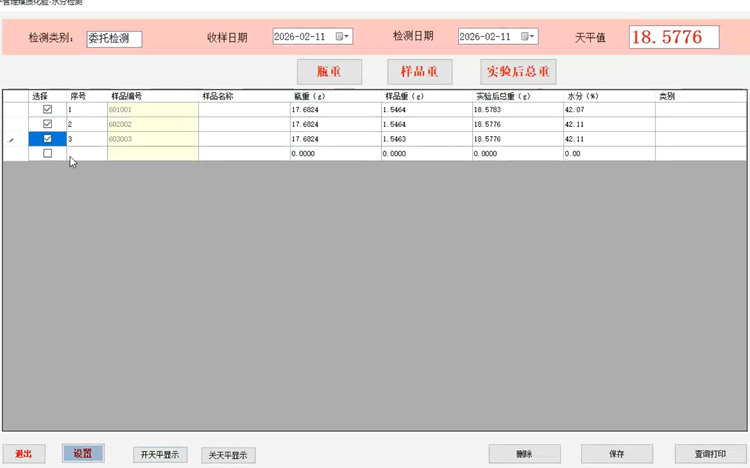This screenshot has width=750, height=468.
Task: Open 查询打印 query and print
Action: click(x=710, y=454)
